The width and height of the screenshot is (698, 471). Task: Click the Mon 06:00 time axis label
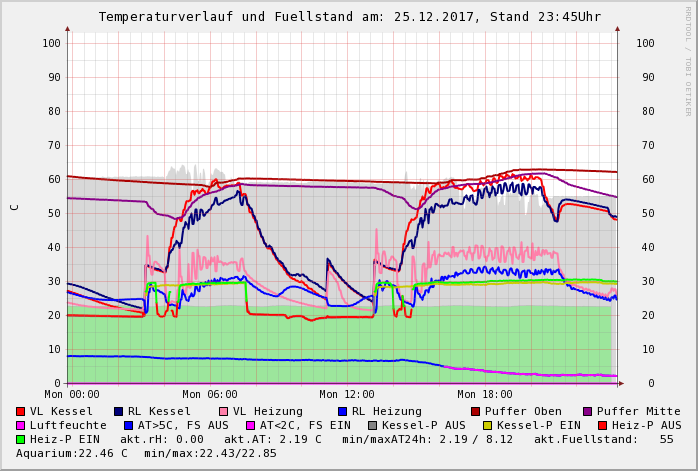point(210,395)
